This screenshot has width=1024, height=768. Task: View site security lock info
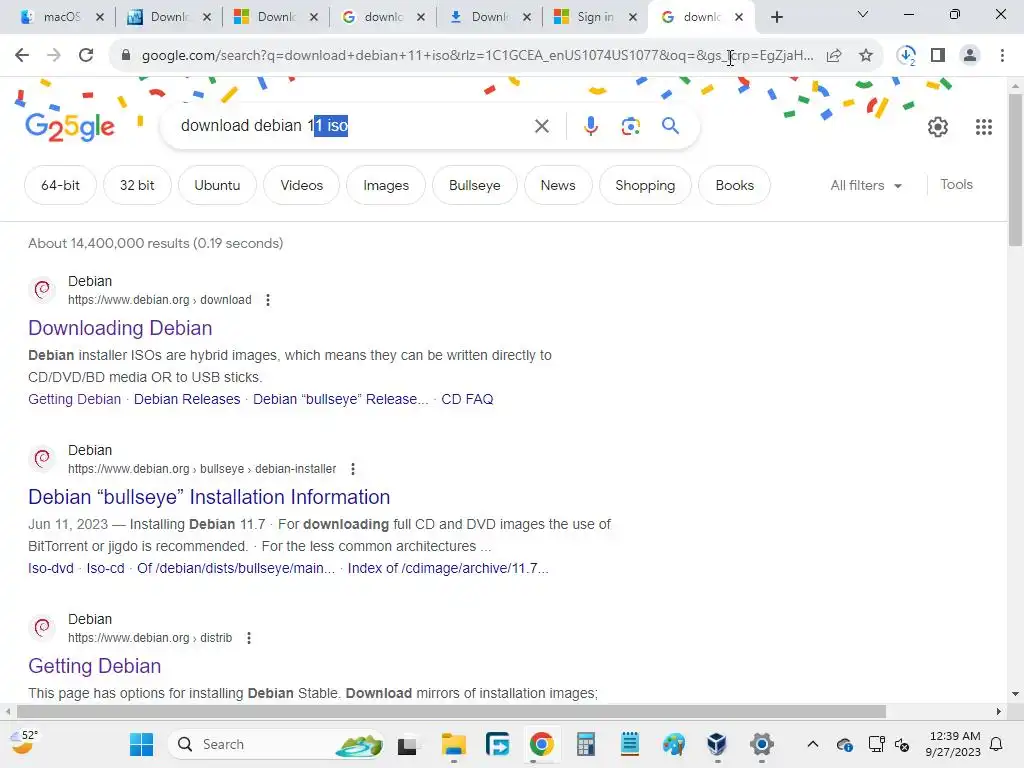click(x=126, y=56)
